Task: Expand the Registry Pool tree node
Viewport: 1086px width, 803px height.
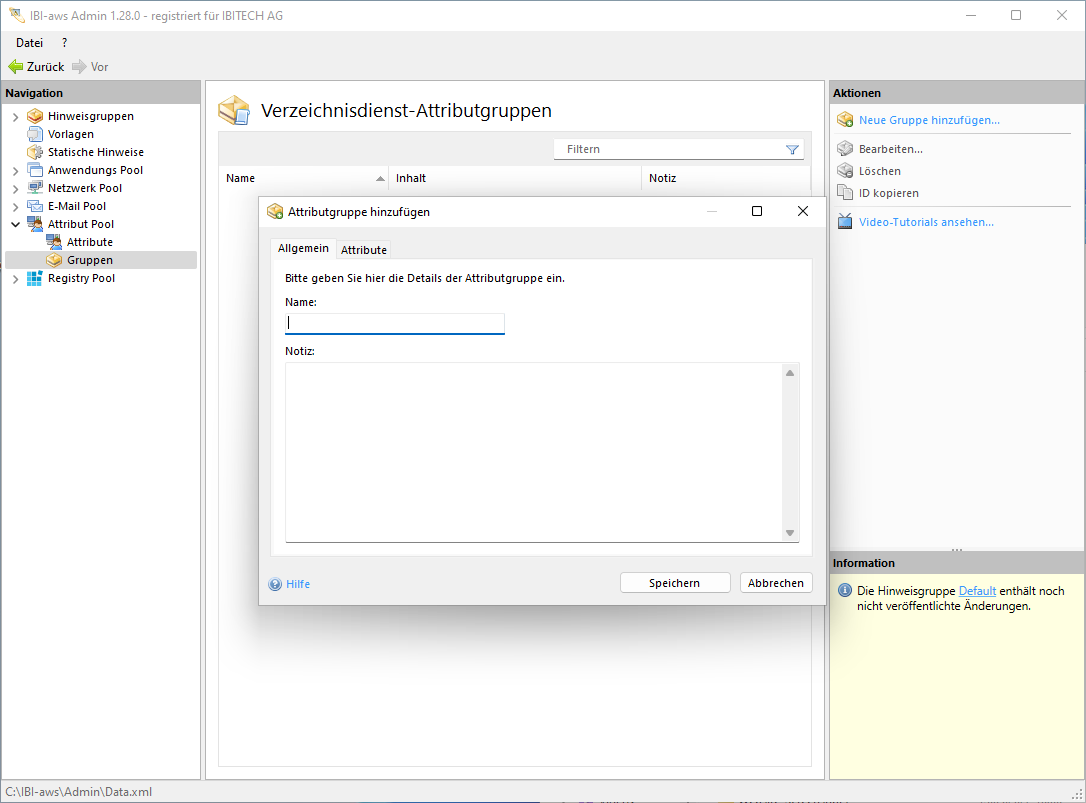Action: coord(15,279)
